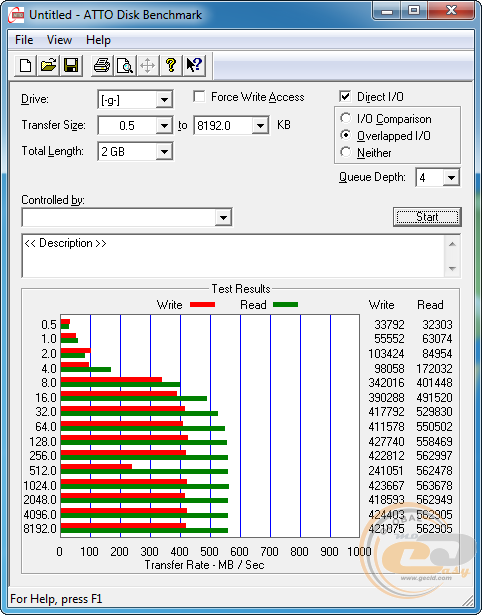Click the New document toolbar icon
482x615 pixels.
[x=25, y=66]
